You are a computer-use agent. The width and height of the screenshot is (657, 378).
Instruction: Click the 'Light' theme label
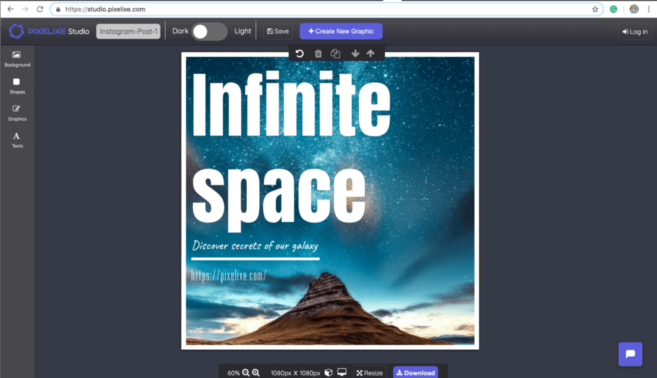coord(243,31)
